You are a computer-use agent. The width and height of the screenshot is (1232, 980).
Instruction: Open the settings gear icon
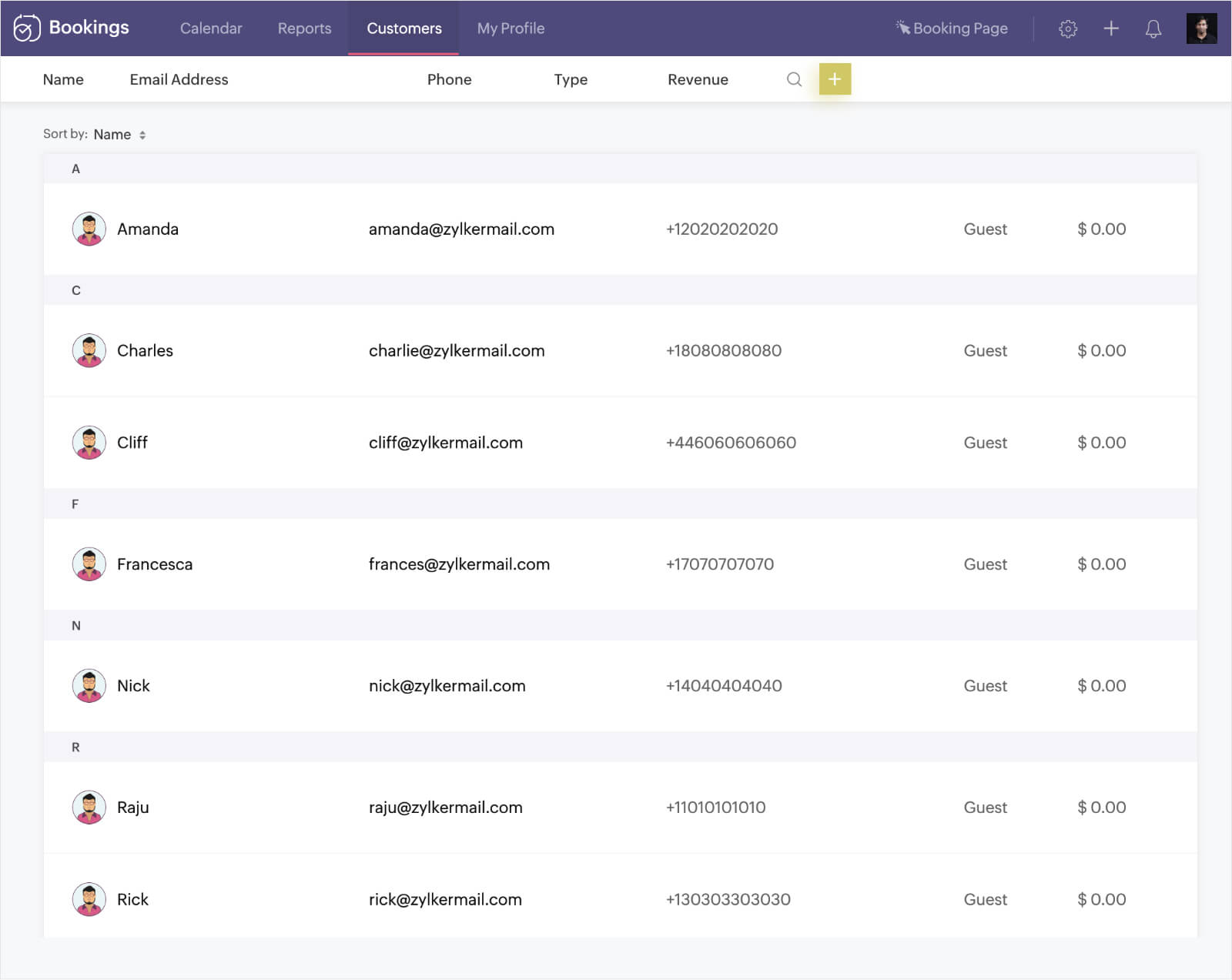(x=1067, y=28)
